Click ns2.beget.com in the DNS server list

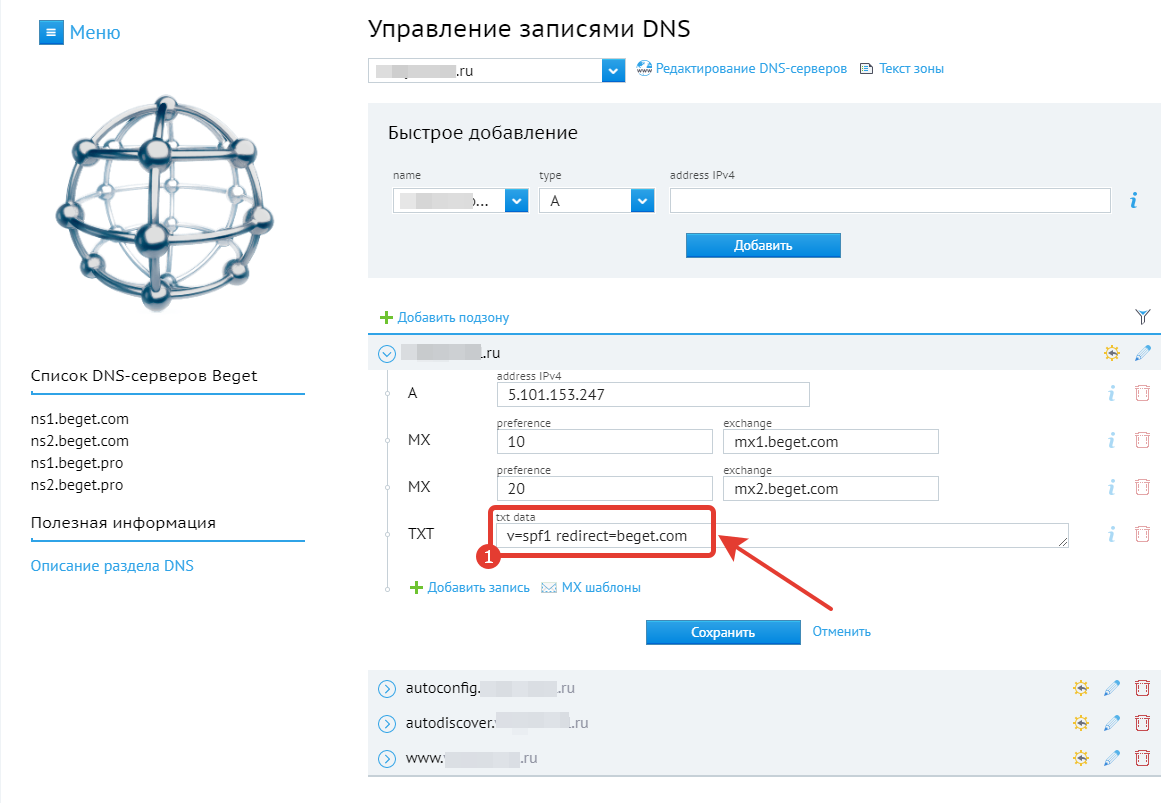click(x=79, y=441)
